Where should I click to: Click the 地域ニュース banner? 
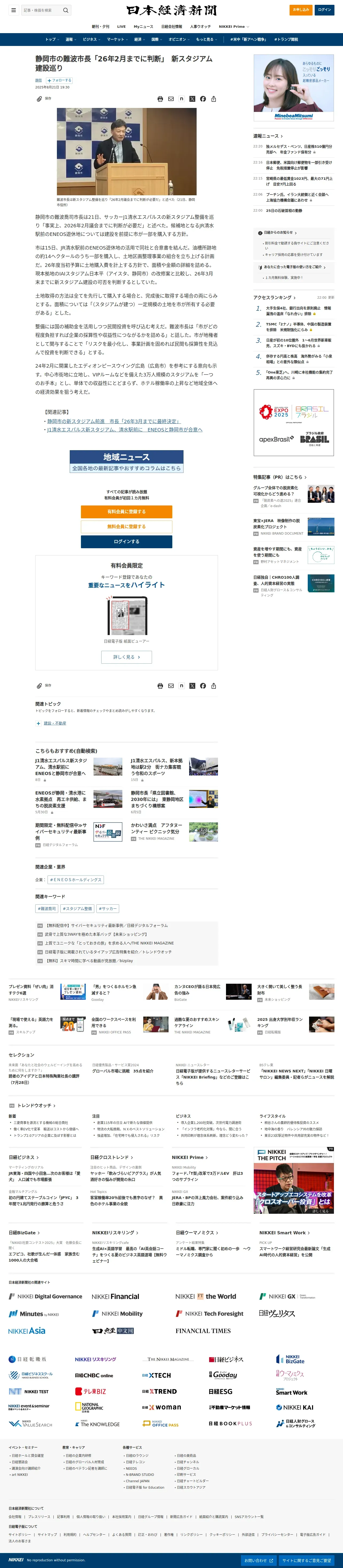pos(127,461)
